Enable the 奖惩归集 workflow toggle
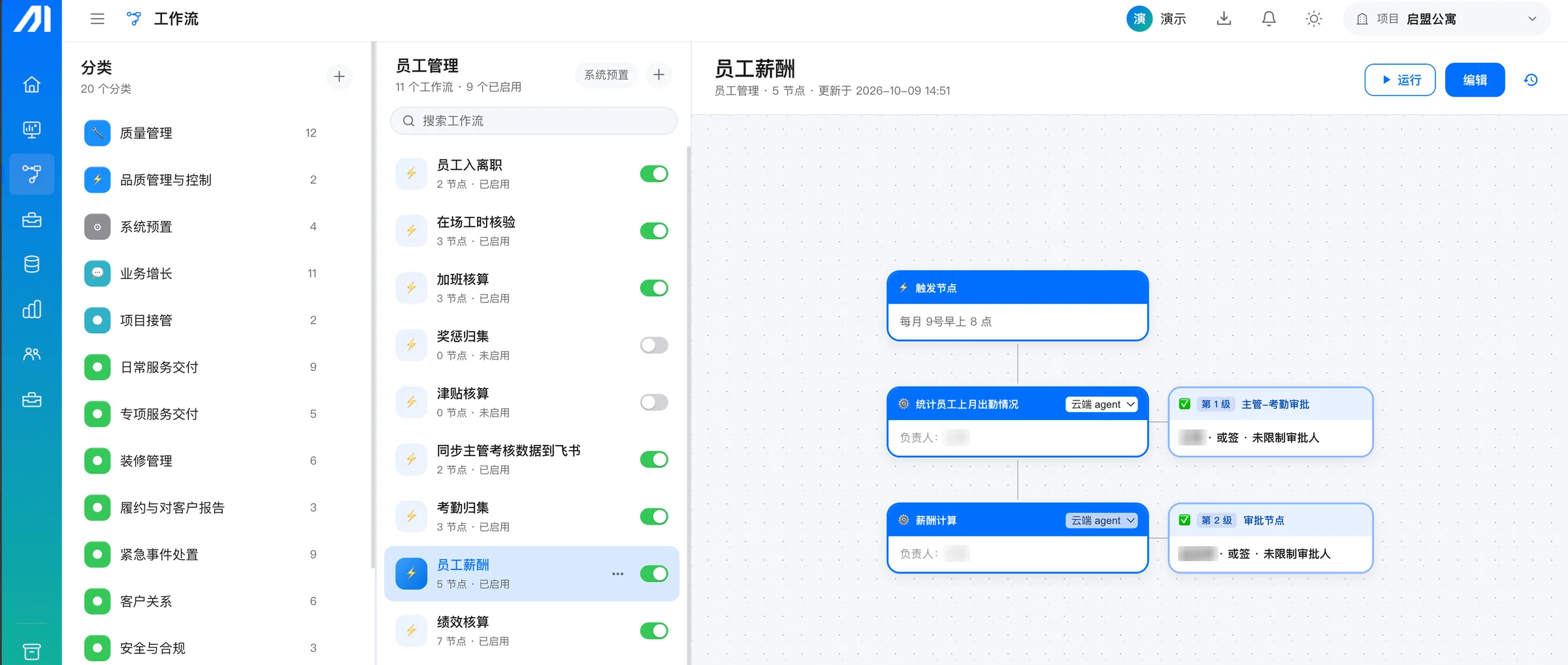Viewport: 1568px width, 665px height. [654, 345]
